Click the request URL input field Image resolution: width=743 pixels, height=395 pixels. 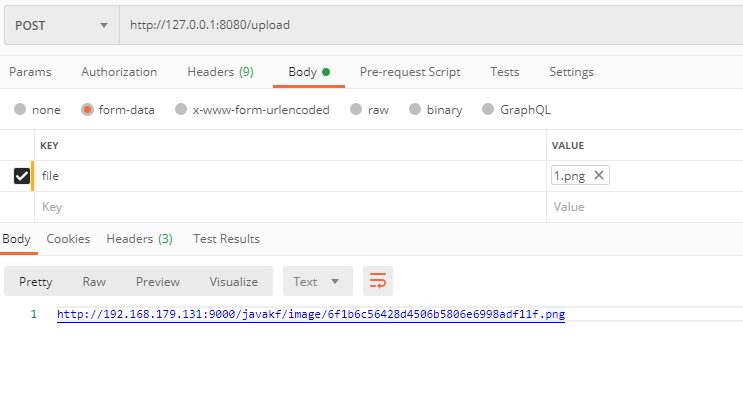[431, 25]
